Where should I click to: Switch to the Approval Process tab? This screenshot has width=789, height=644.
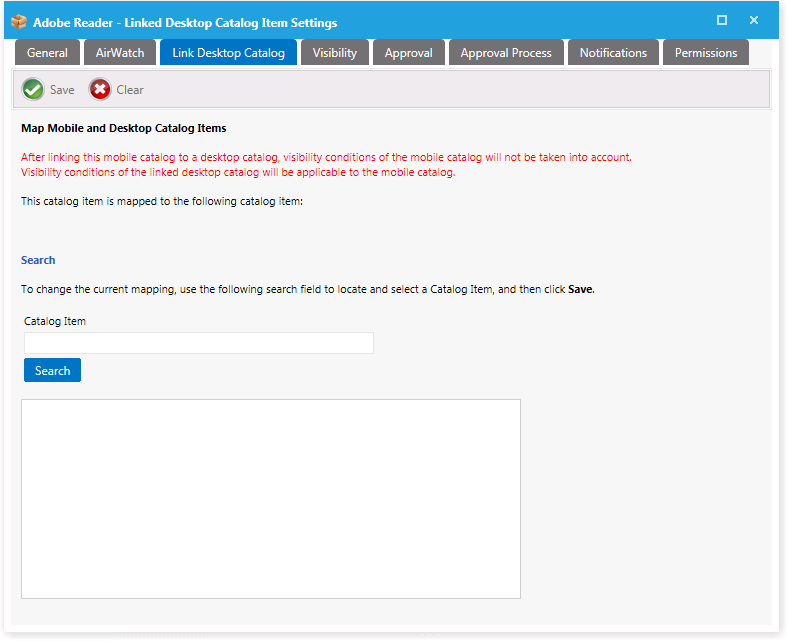pyautogui.click(x=506, y=53)
